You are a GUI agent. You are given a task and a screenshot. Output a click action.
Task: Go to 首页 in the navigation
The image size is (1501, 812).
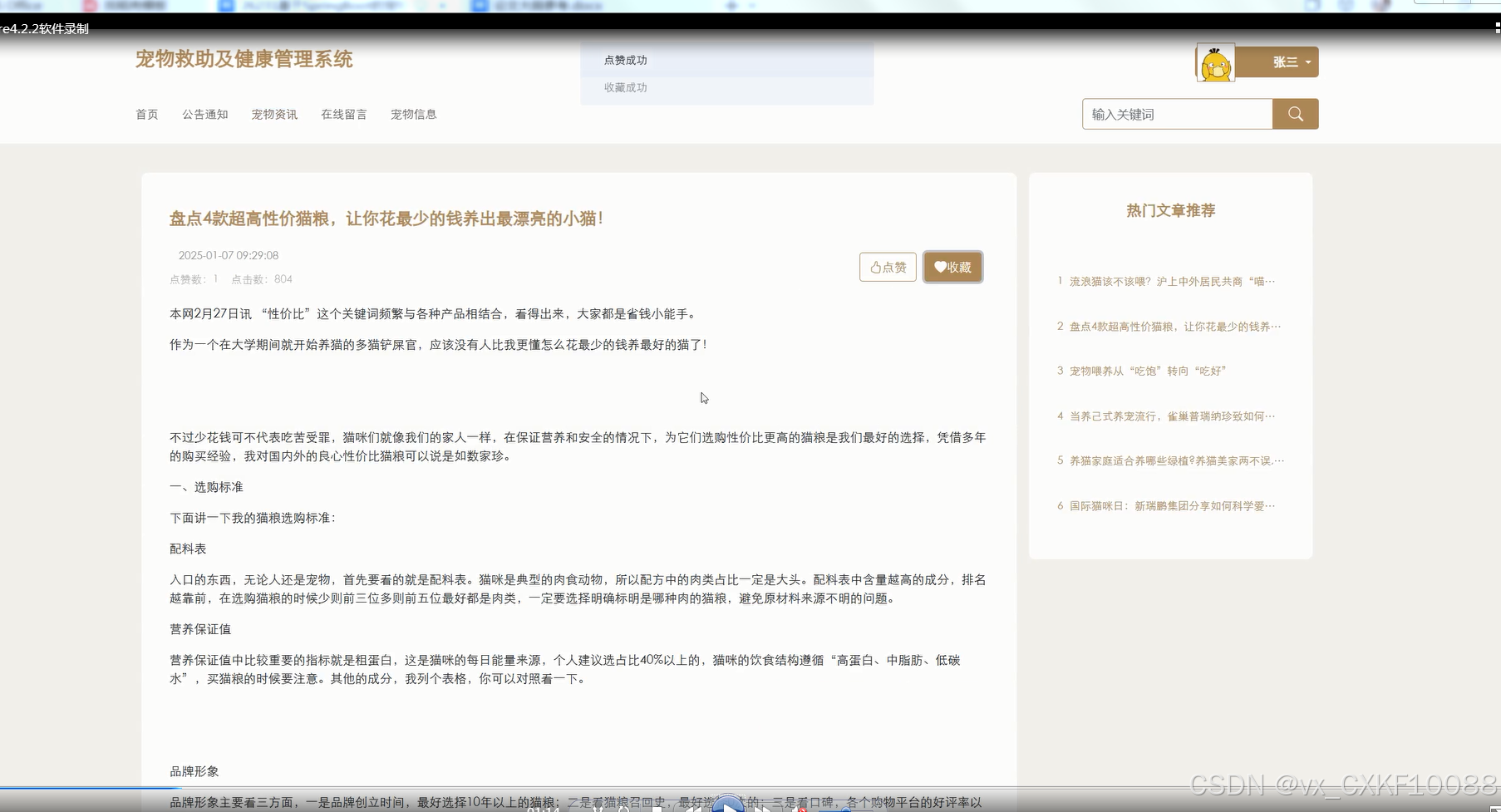pyautogui.click(x=147, y=114)
